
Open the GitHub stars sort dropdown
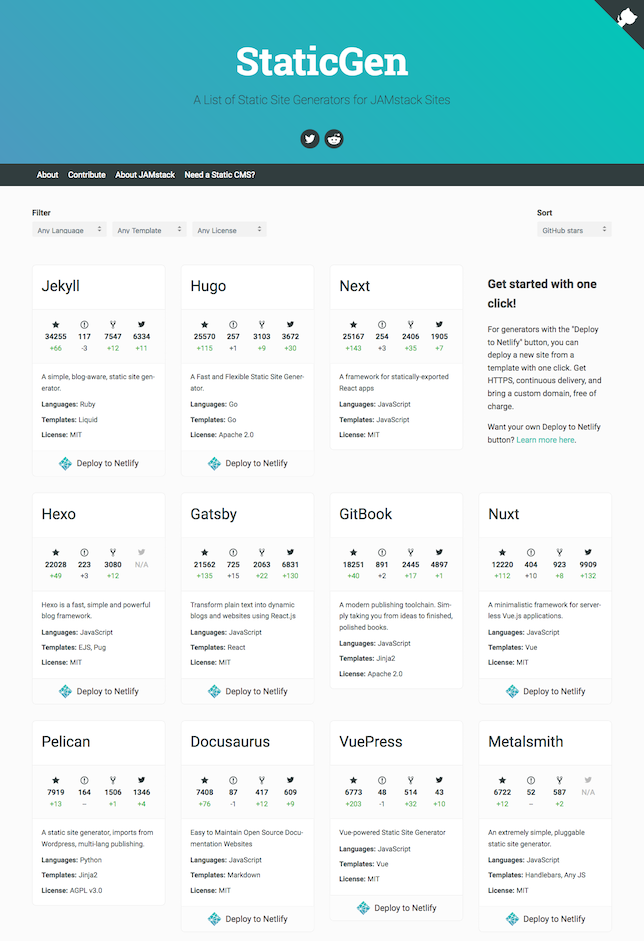(574, 229)
